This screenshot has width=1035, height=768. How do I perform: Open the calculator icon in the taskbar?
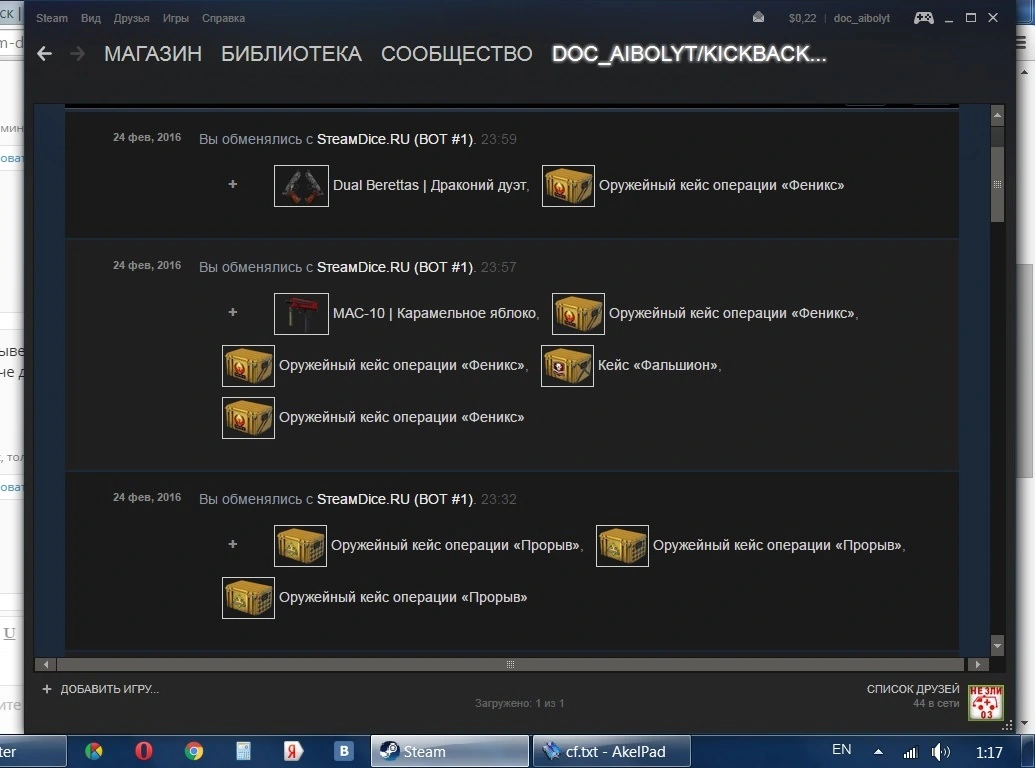pyautogui.click(x=244, y=751)
